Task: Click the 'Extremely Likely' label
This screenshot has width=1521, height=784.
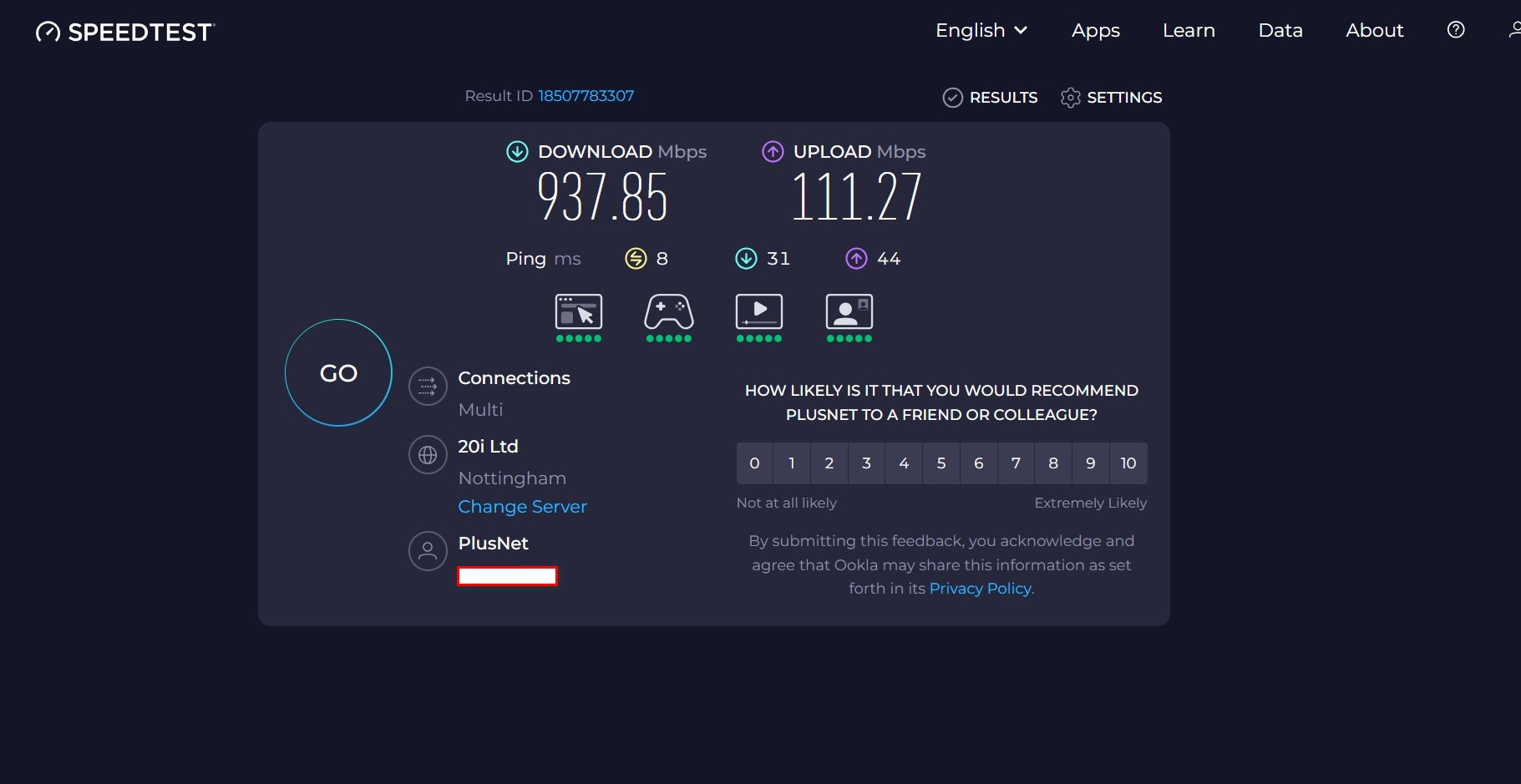Action: click(x=1091, y=503)
